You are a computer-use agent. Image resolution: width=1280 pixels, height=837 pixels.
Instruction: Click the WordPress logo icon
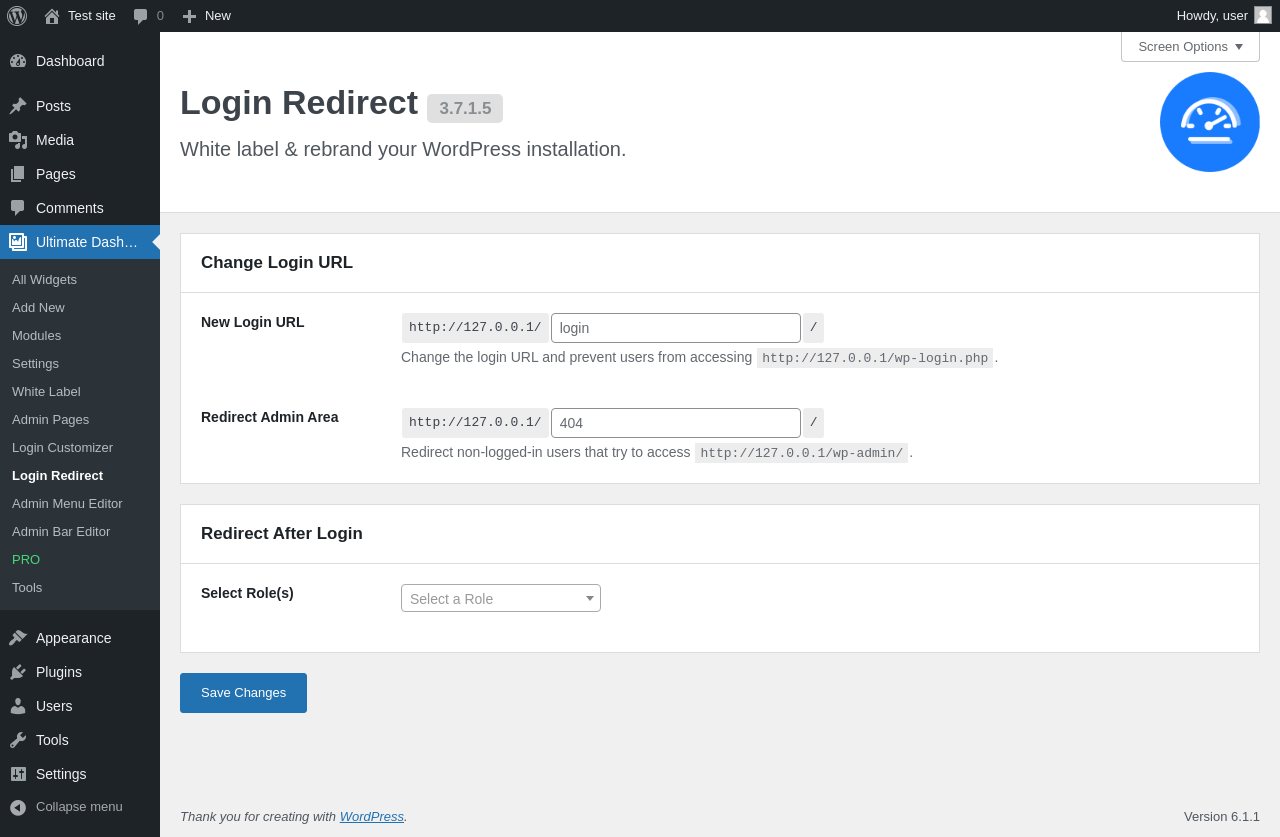(x=17, y=16)
